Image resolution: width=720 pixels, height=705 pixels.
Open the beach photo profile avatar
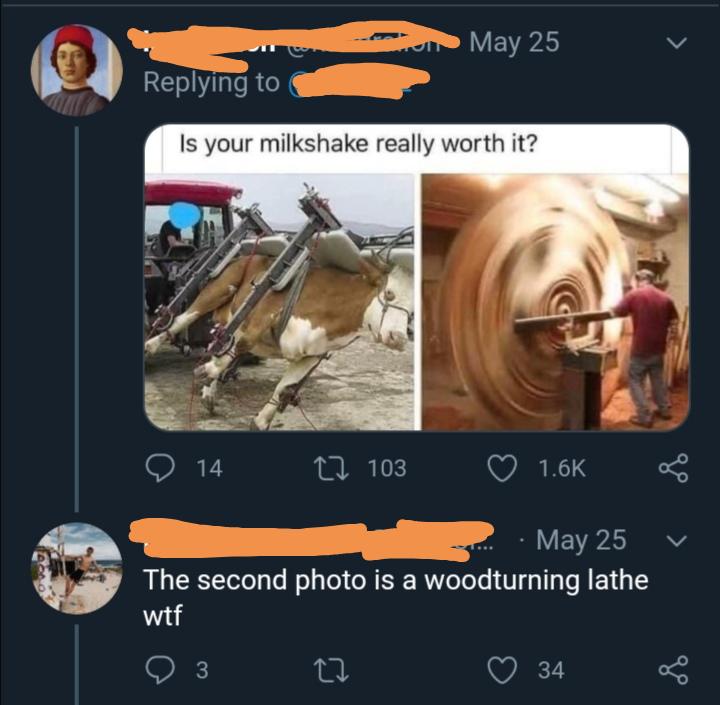coord(77,568)
